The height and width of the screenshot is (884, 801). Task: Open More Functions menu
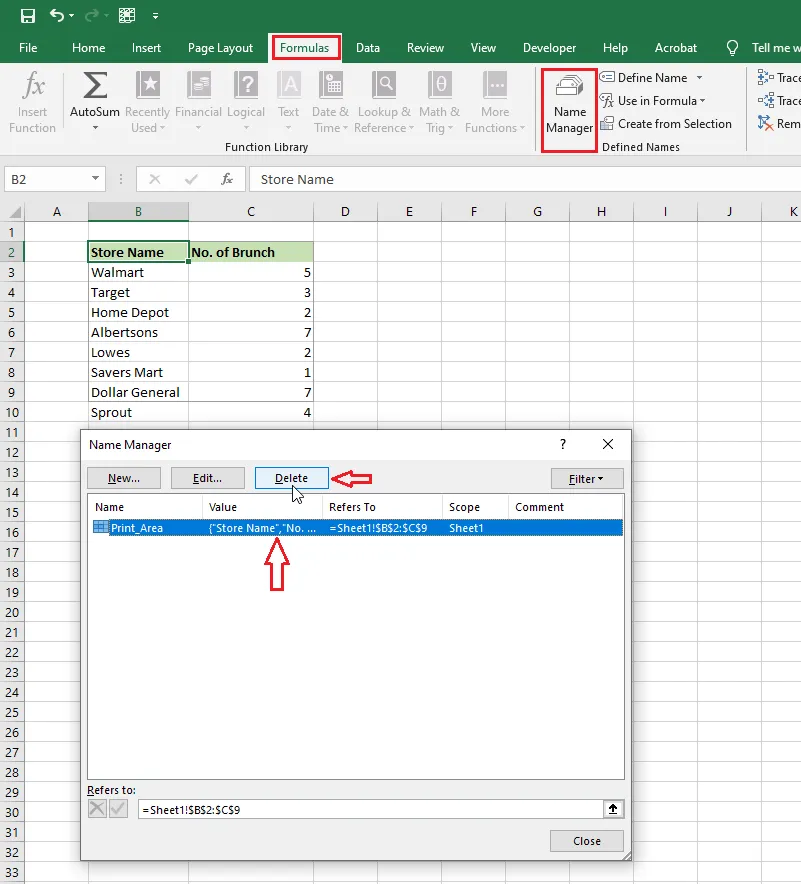click(x=495, y=102)
